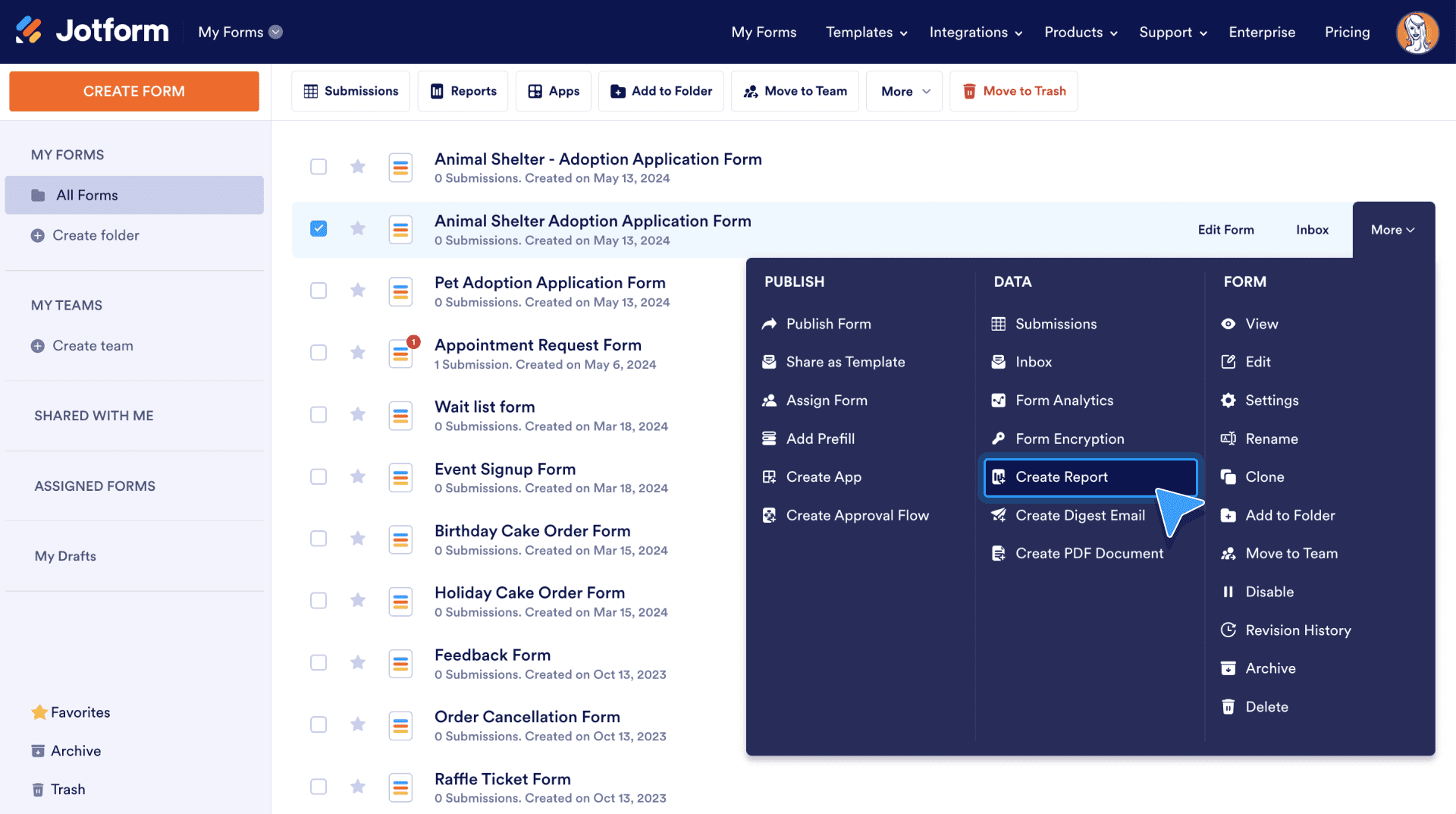Choose Create Report from the Data menu
The height and width of the screenshot is (814, 1456).
point(1090,476)
